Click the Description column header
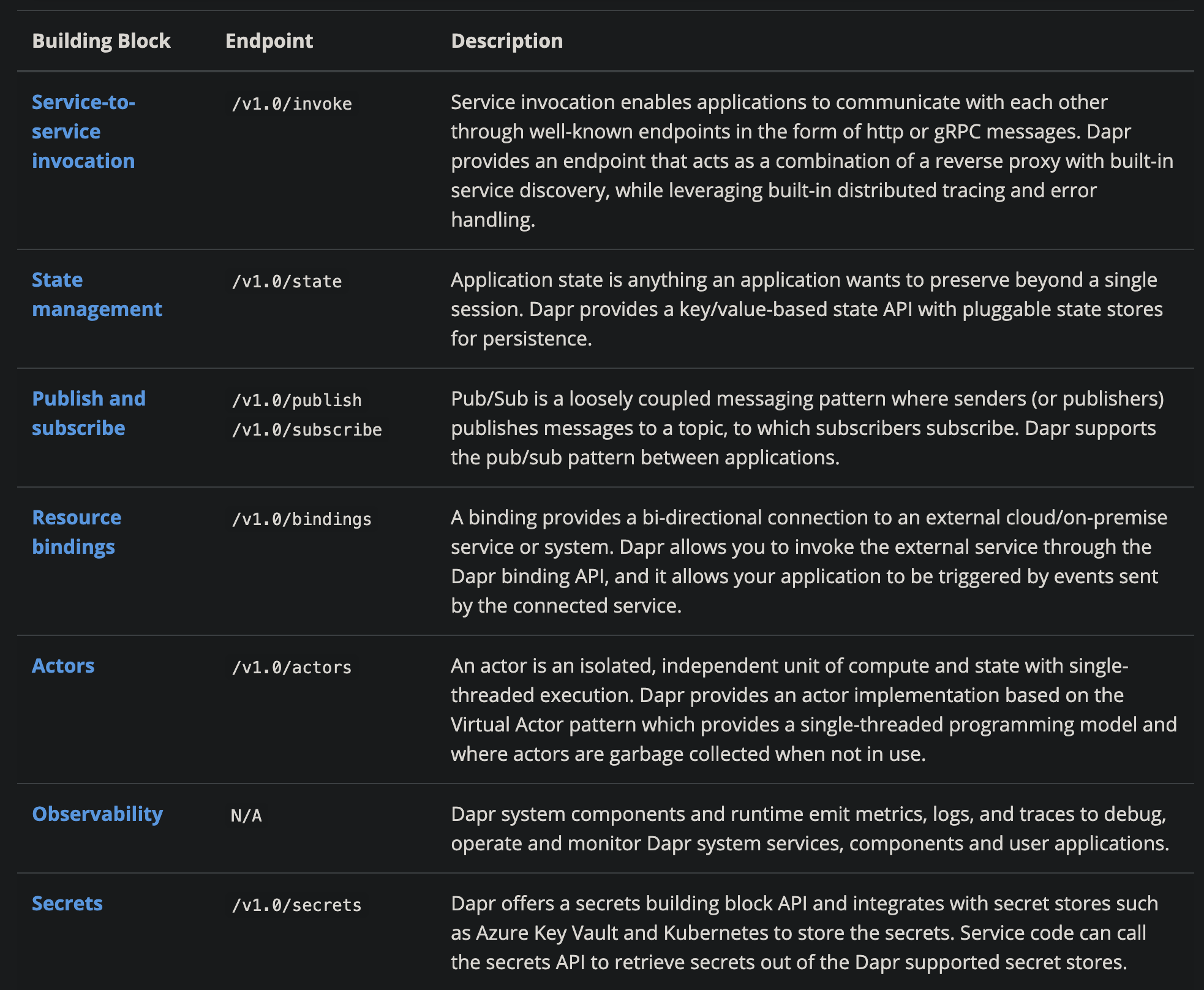The image size is (1204, 990). coord(507,40)
